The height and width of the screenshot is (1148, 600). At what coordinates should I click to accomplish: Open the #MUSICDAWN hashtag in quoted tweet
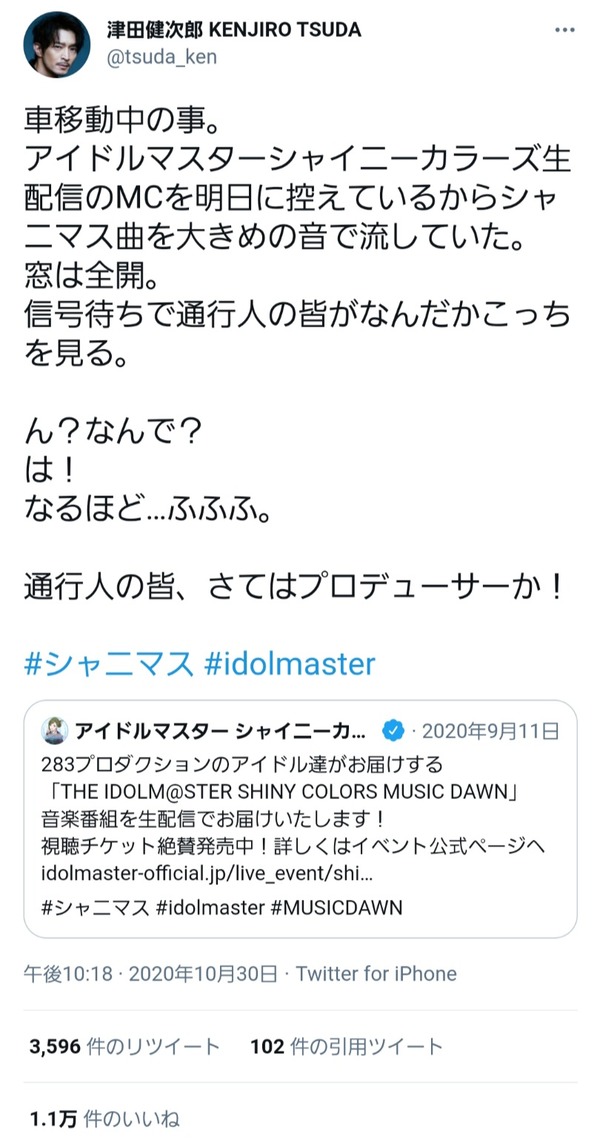pos(337,909)
